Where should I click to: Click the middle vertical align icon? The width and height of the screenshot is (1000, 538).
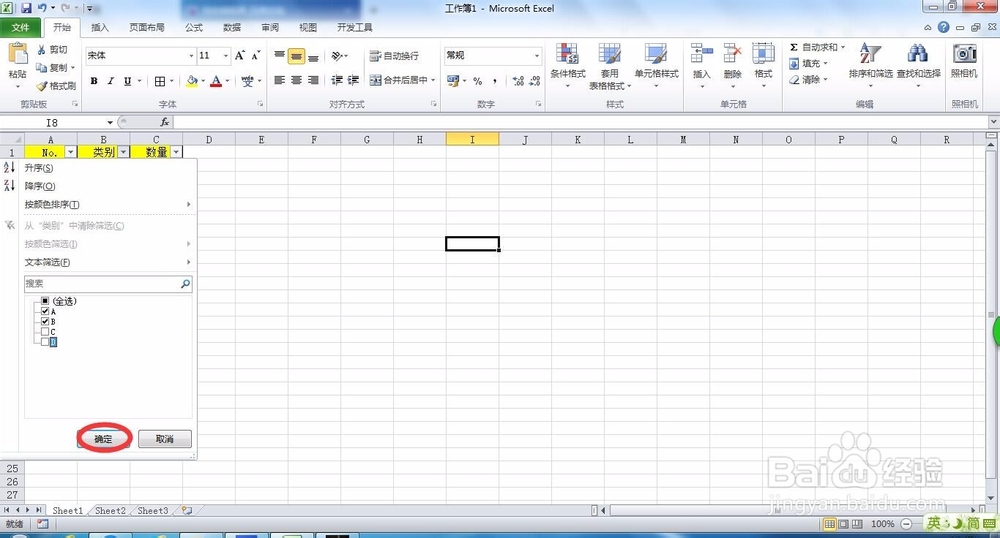click(x=296, y=57)
